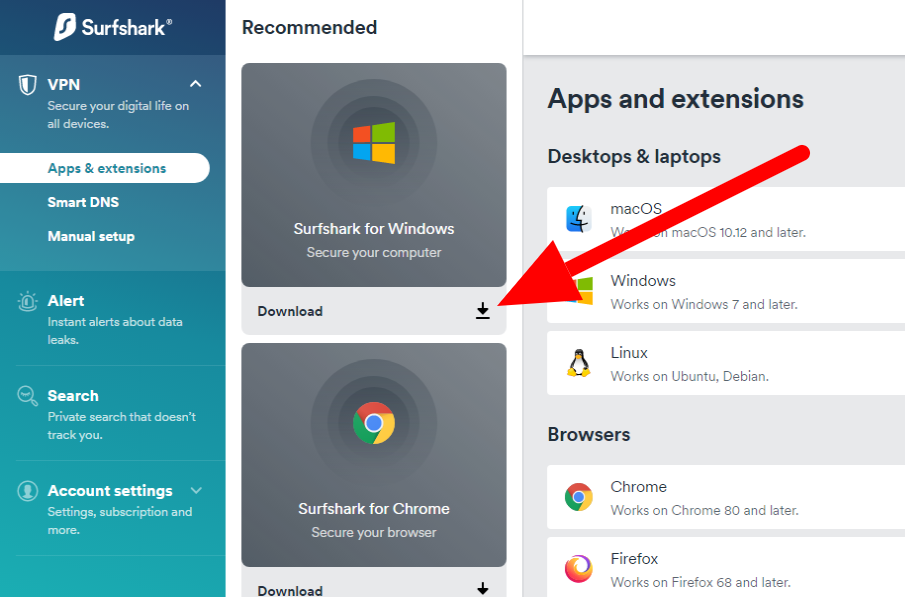Click the Linux penguin icon
This screenshot has width=905, height=597.
[x=579, y=363]
